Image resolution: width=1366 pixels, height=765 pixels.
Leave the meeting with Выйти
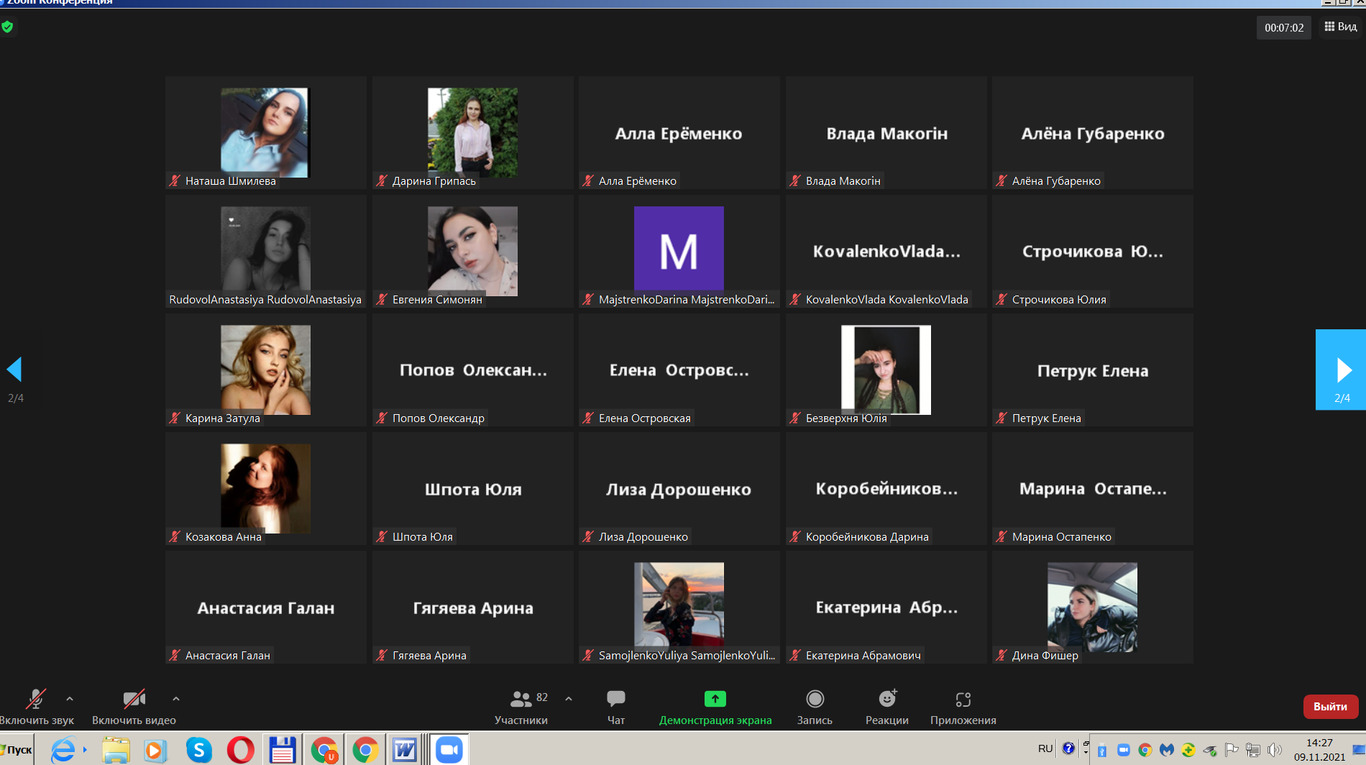click(x=1330, y=706)
